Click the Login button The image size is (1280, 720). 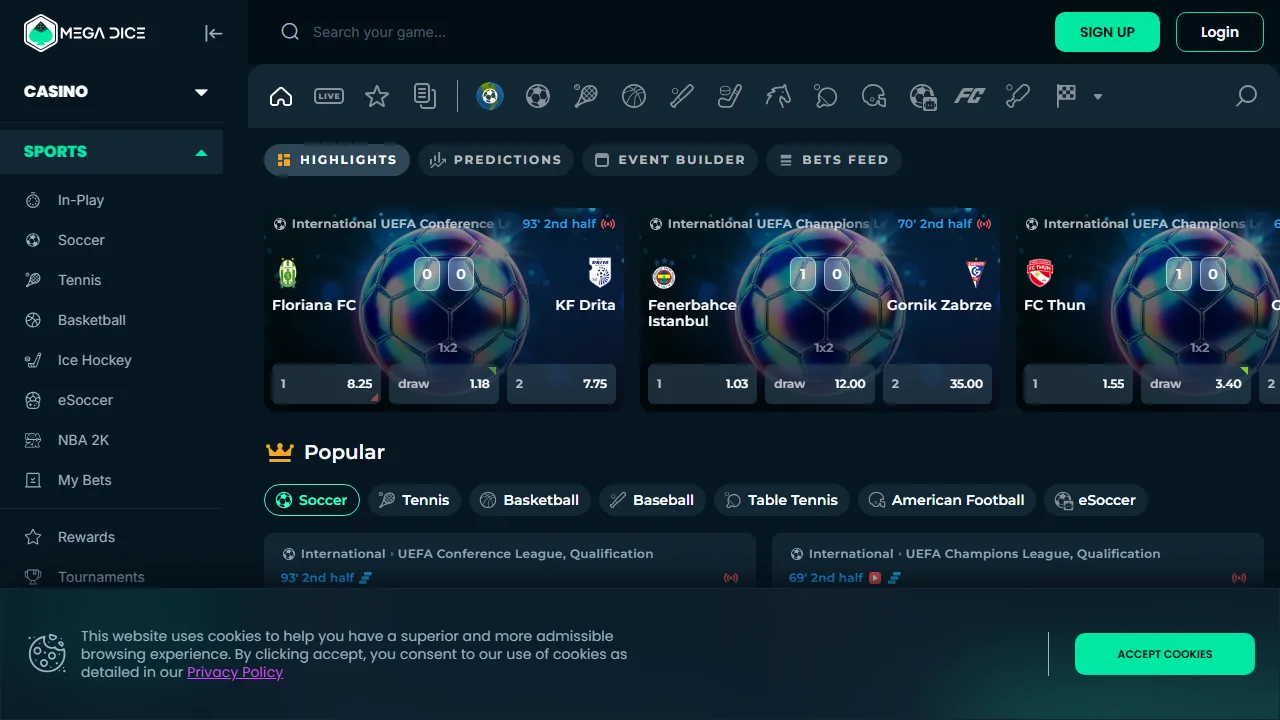pos(1220,32)
